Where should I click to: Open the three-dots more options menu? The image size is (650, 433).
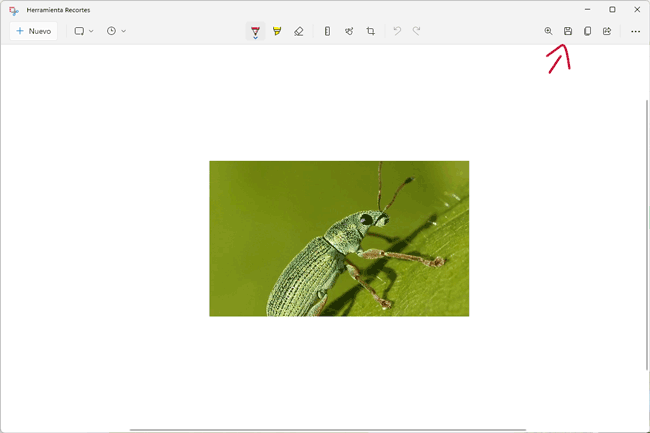click(635, 31)
